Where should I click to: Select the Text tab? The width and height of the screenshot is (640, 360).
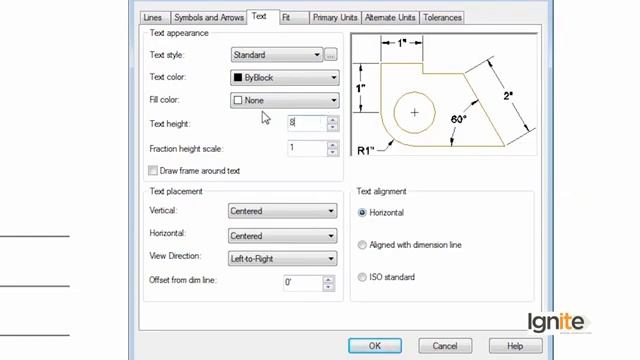(x=263, y=17)
